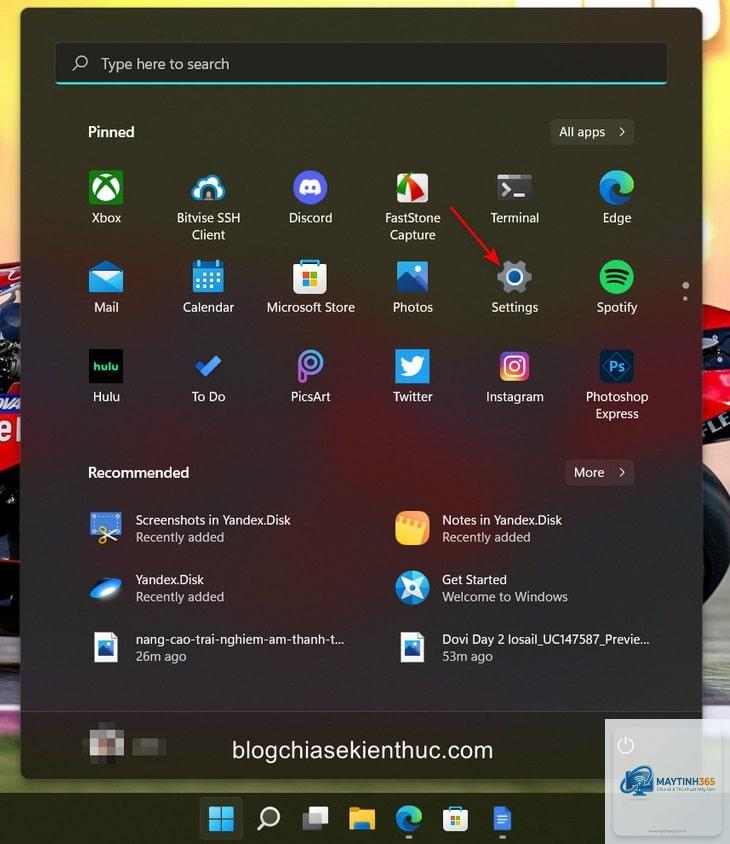Open the Hulu app
This screenshot has width=730, height=844.
click(x=106, y=376)
